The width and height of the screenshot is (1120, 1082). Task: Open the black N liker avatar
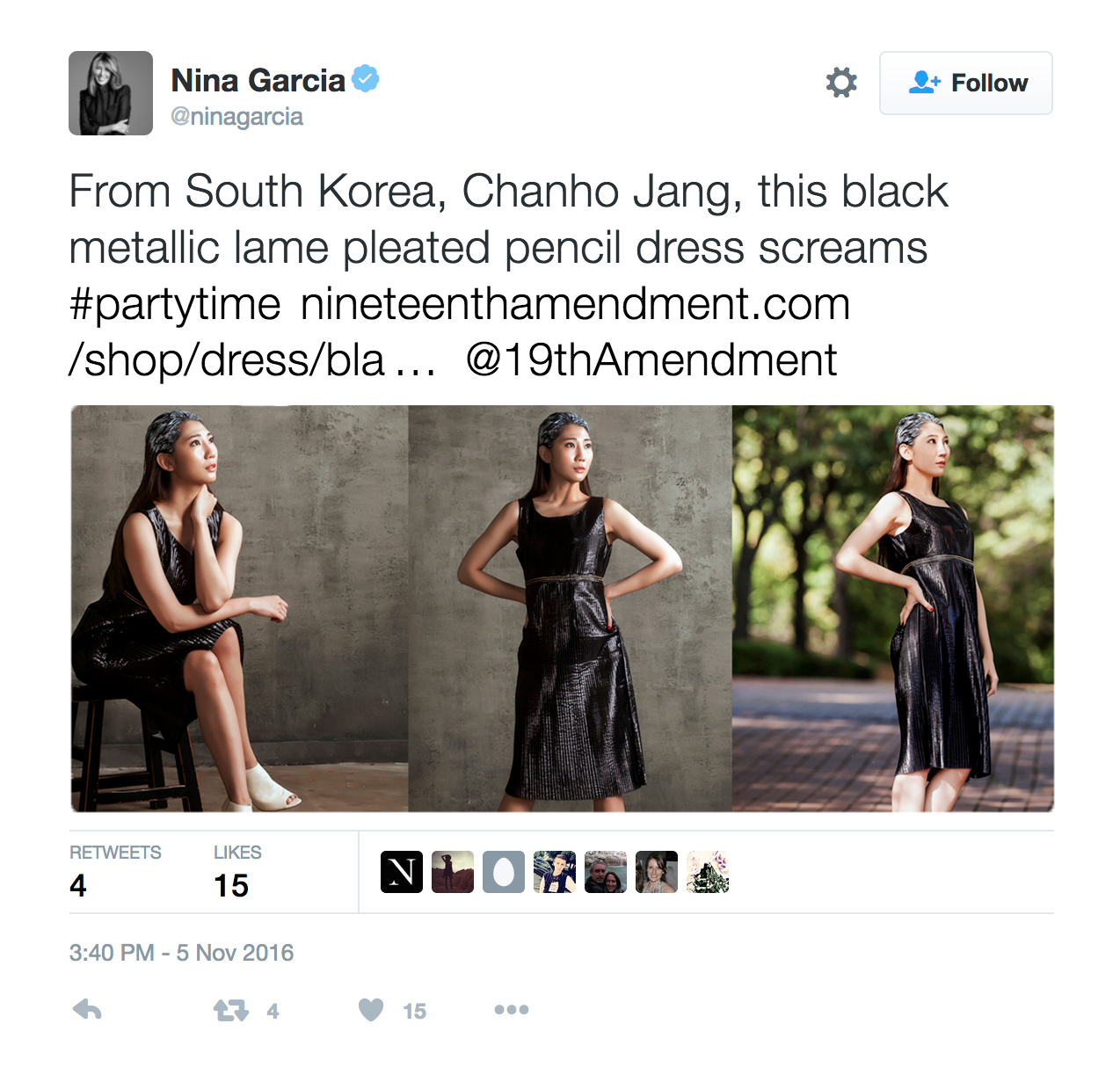tap(402, 872)
